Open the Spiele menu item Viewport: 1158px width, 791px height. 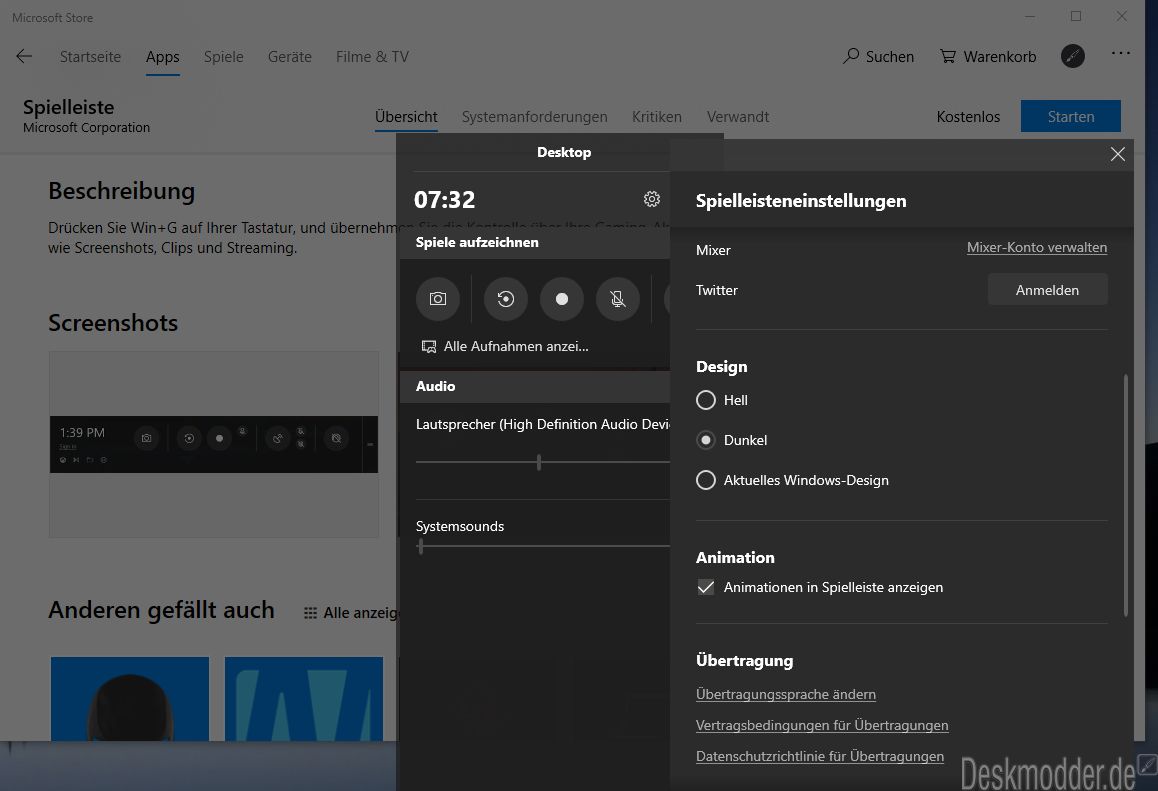[223, 57]
